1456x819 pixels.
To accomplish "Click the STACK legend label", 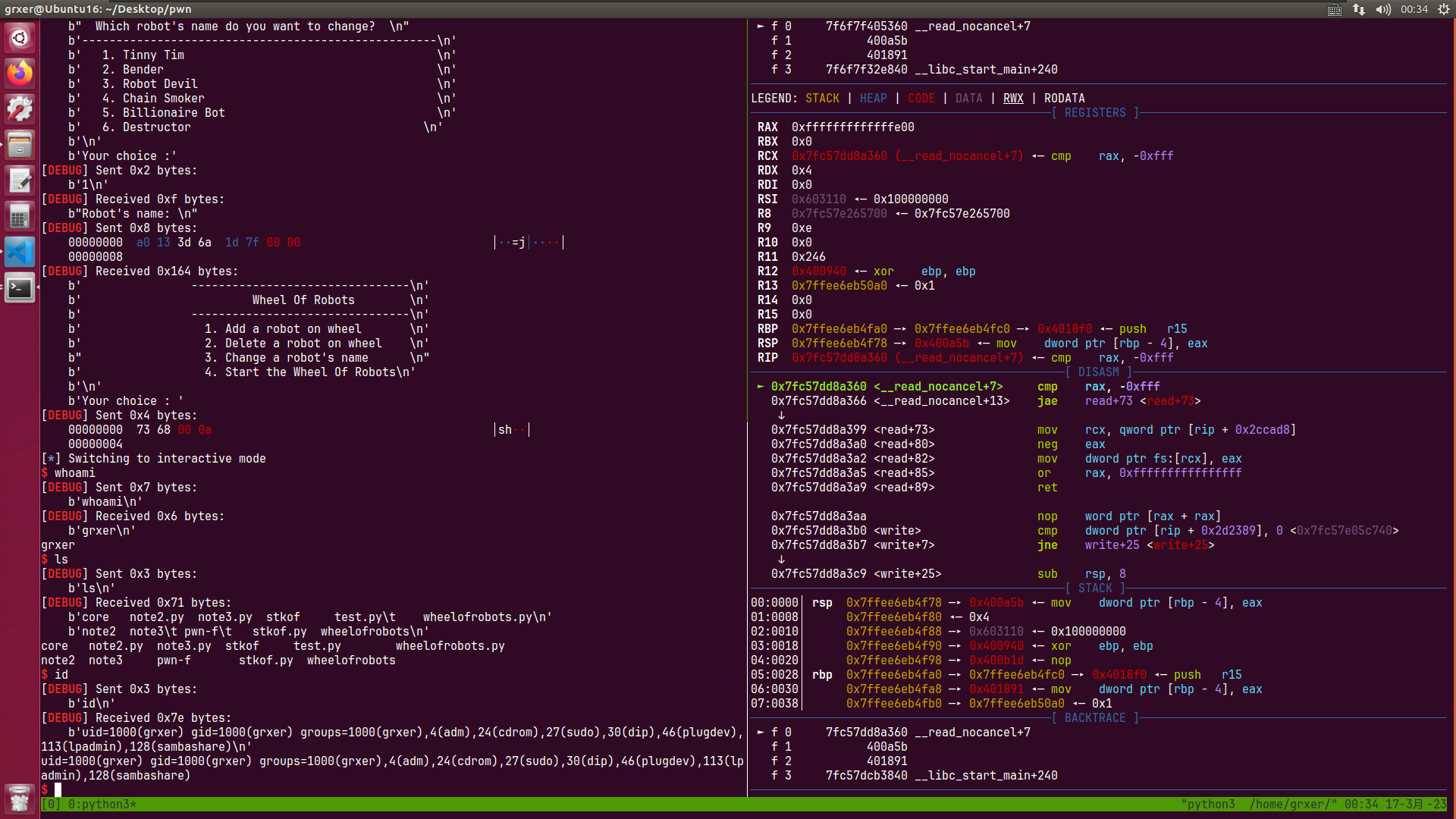I will (x=822, y=98).
